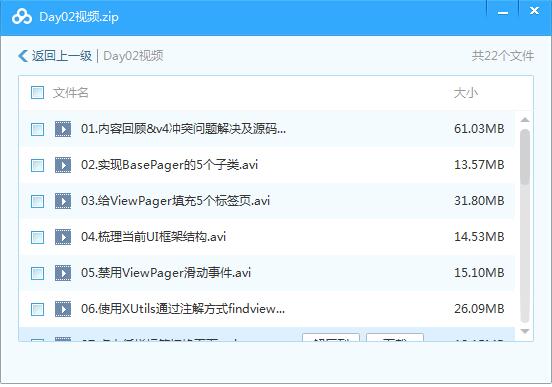Select file name 06.使用XUtils通过注解方式findview...

(x=183, y=309)
